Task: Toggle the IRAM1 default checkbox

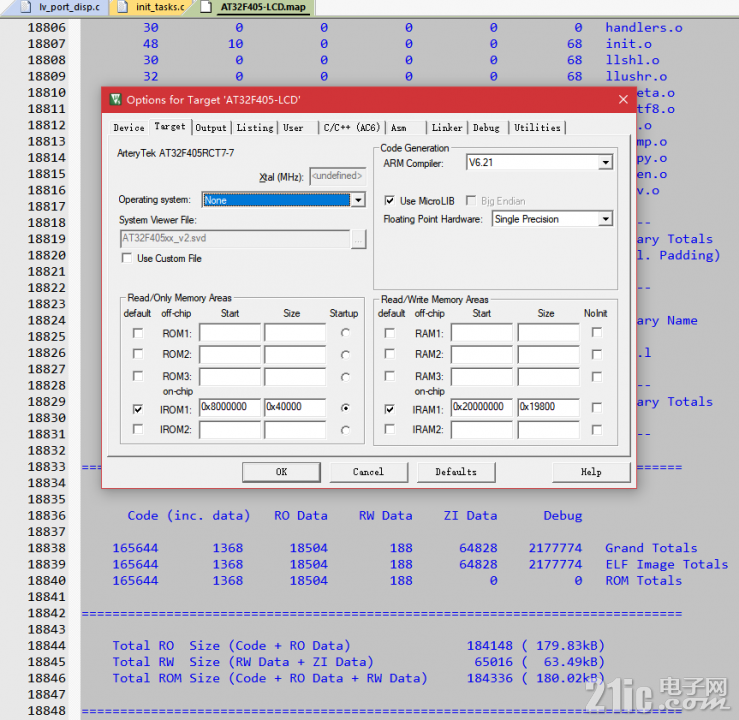Action: tap(389, 409)
